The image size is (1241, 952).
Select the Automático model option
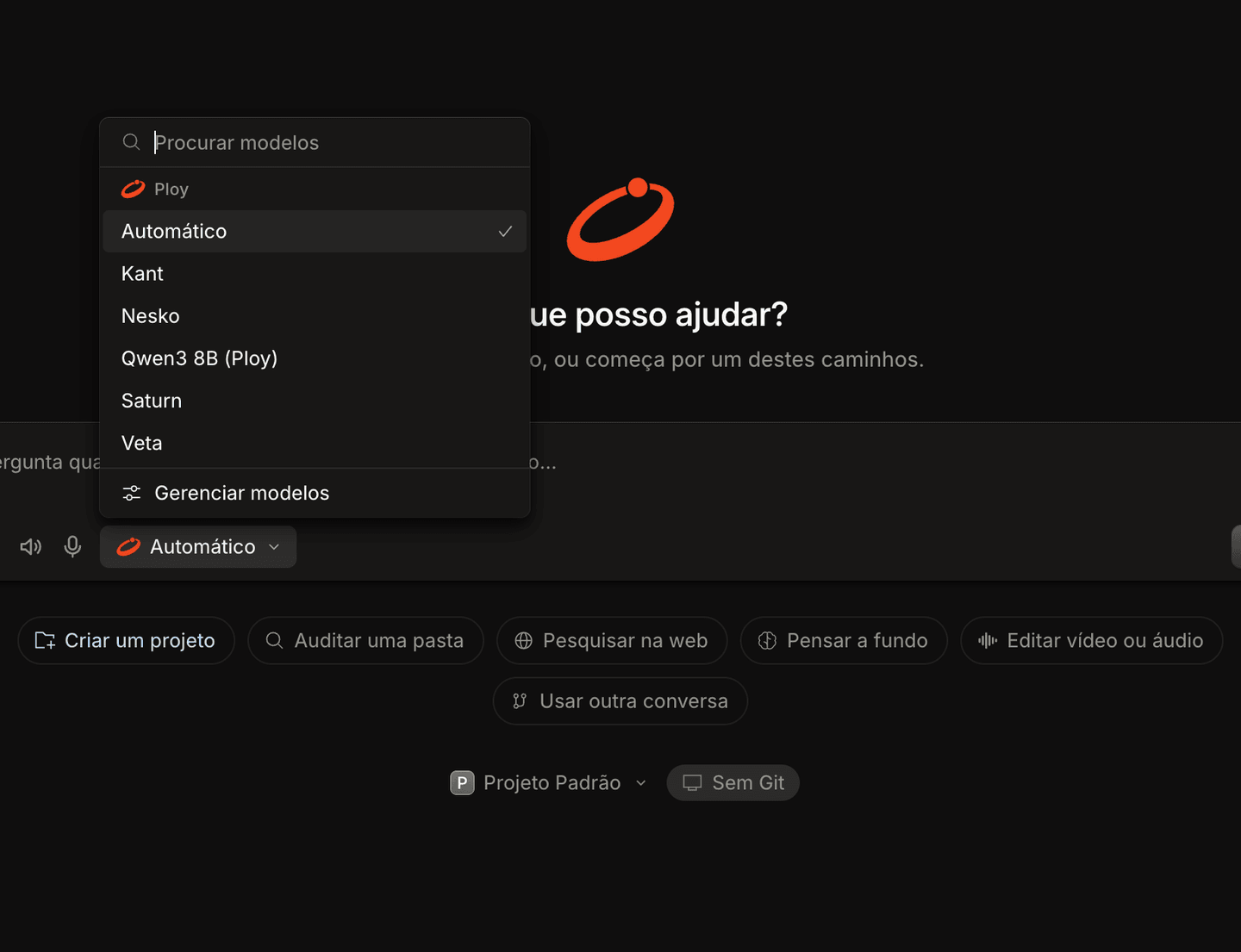click(x=315, y=231)
